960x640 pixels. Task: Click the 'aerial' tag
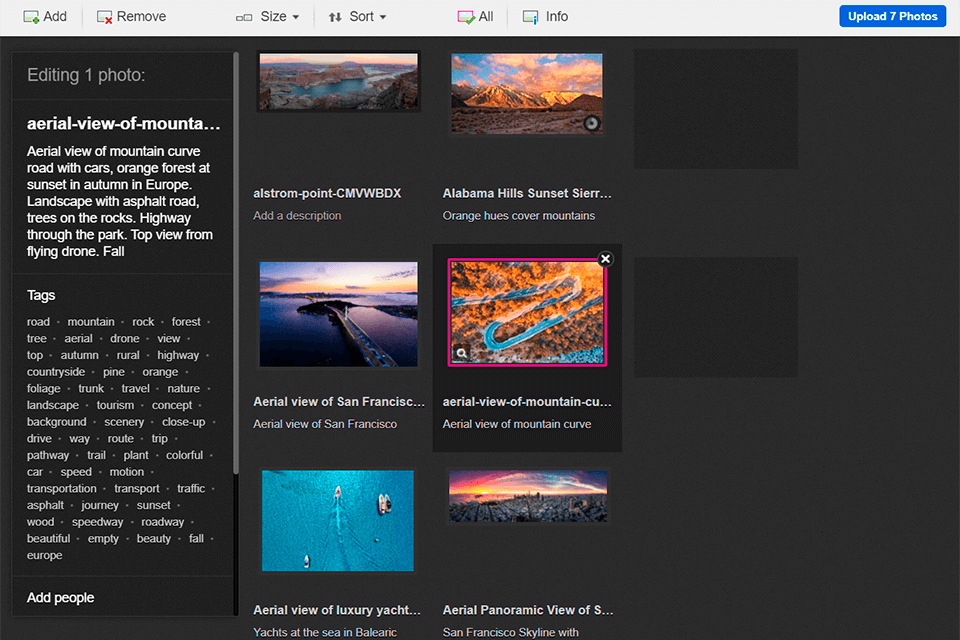pos(78,339)
